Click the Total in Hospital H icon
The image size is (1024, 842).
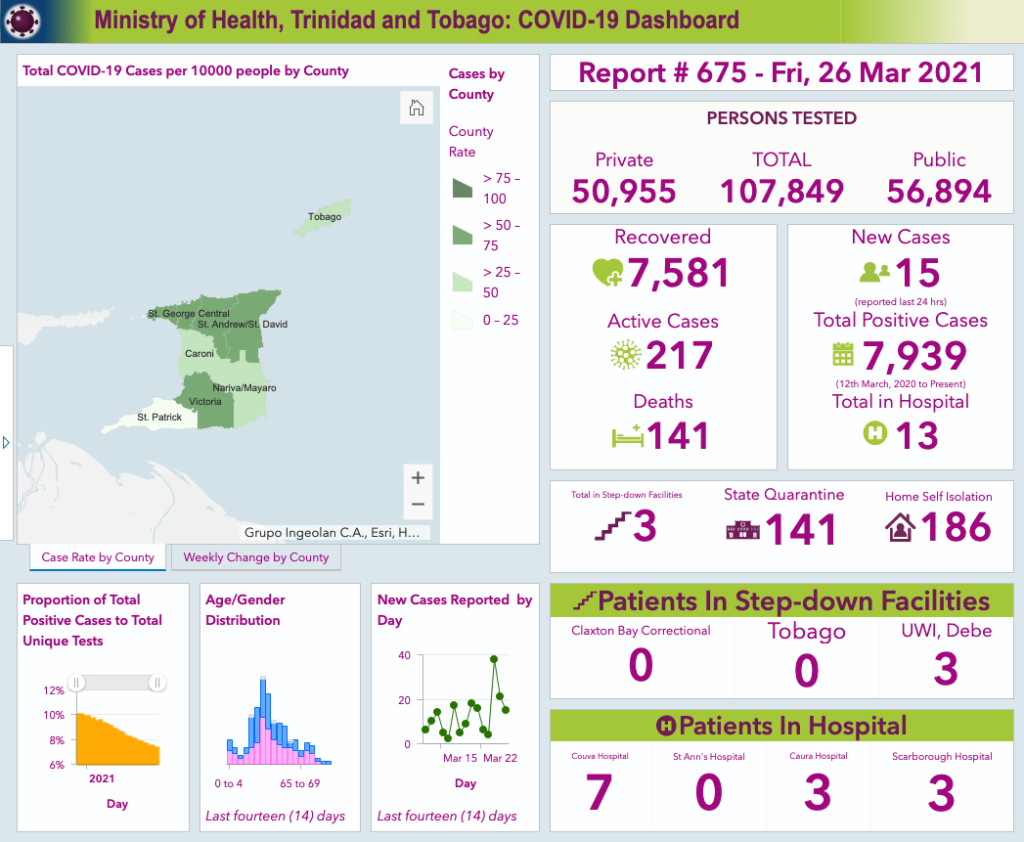(x=875, y=432)
